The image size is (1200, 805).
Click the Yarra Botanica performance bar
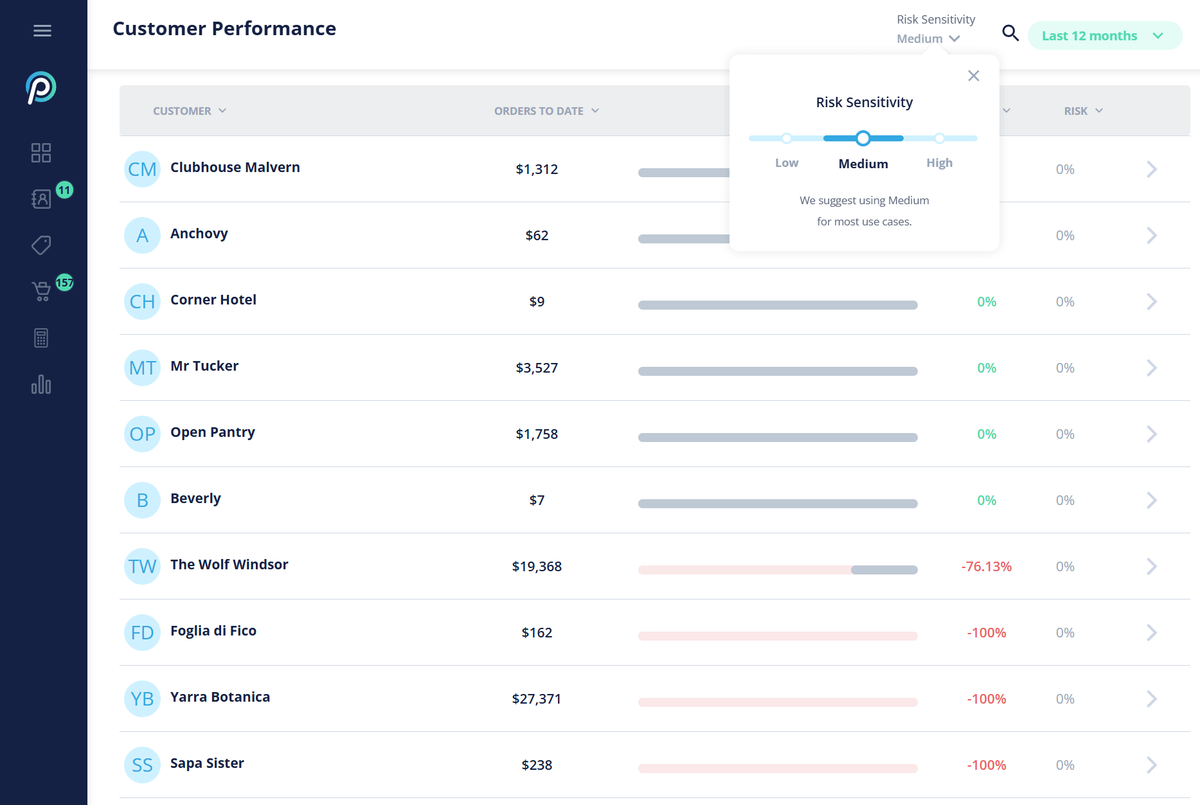(x=778, y=702)
